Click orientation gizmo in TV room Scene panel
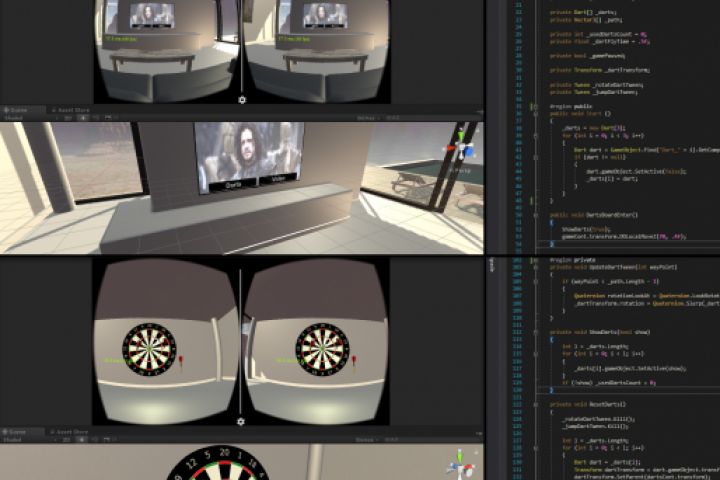Screen dimensions: 720x480 (461, 148)
